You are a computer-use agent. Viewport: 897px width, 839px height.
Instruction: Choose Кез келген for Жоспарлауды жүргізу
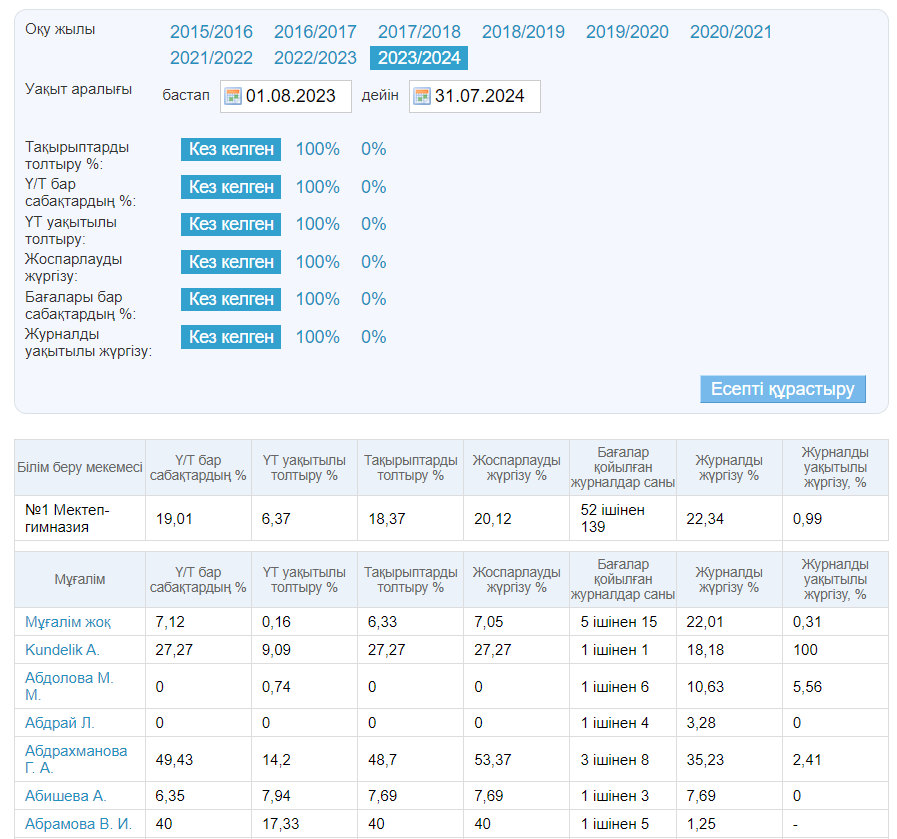tap(231, 262)
